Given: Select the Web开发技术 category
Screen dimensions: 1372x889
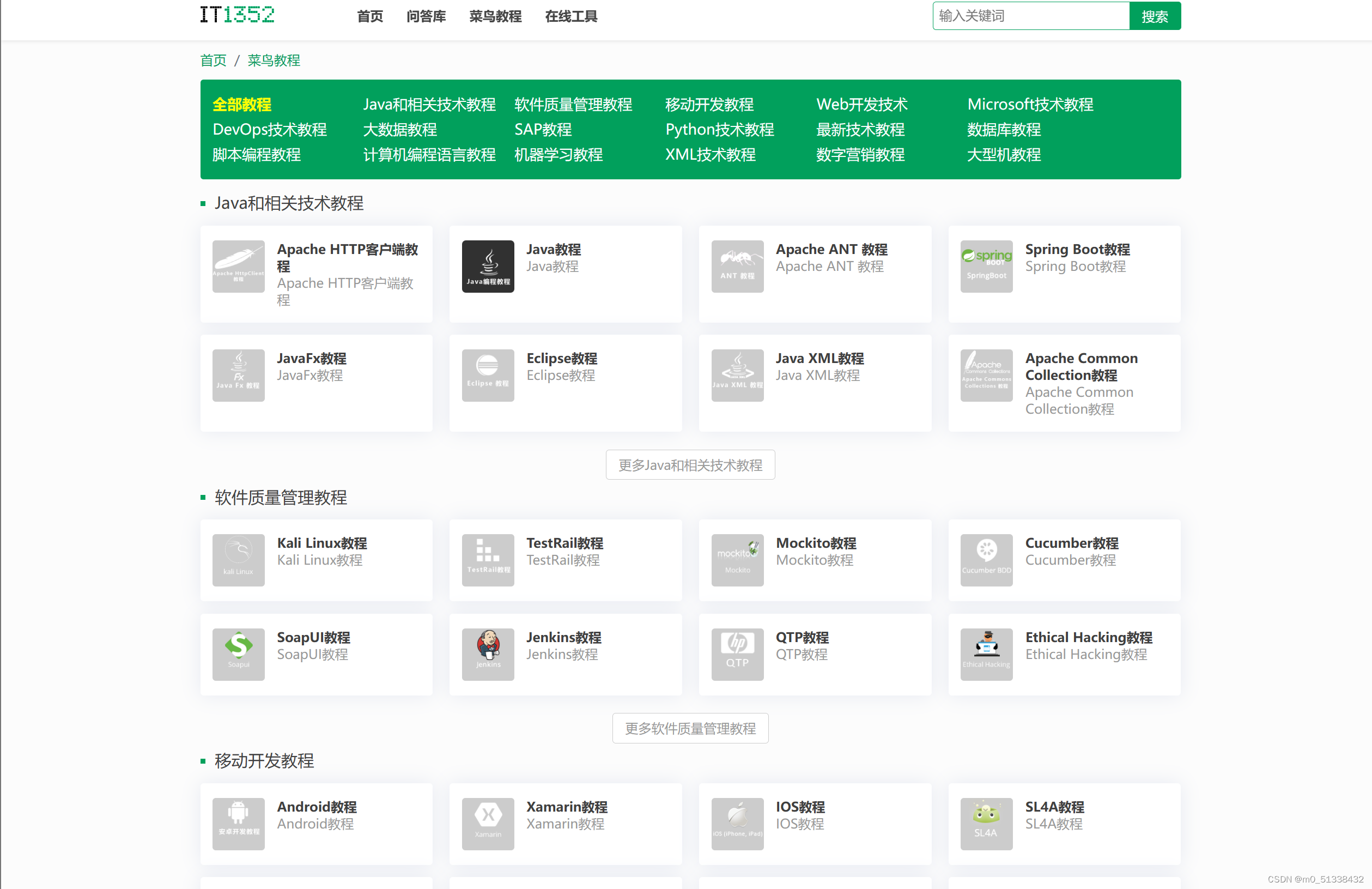Looking at the screenshot, I should click(861, 104).
